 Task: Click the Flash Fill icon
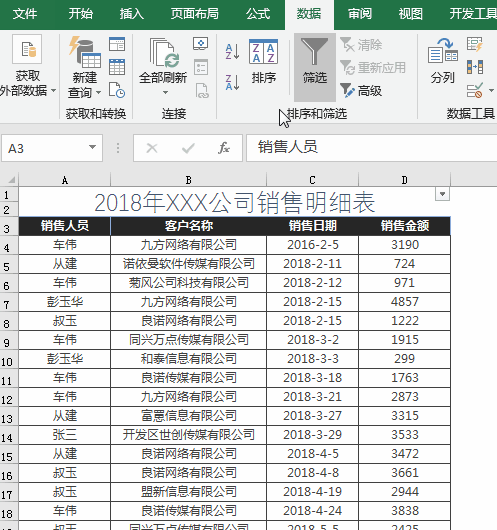tap(475, 44)
